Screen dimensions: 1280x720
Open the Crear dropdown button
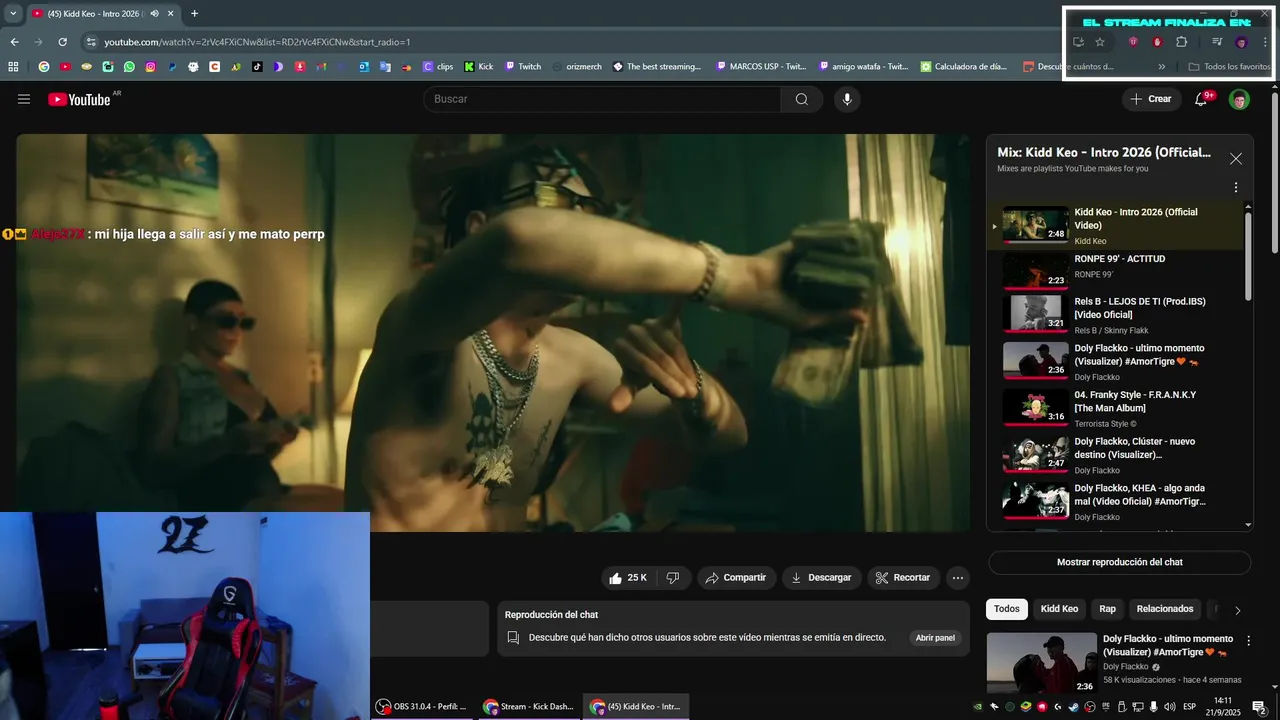coord(1150,99)
